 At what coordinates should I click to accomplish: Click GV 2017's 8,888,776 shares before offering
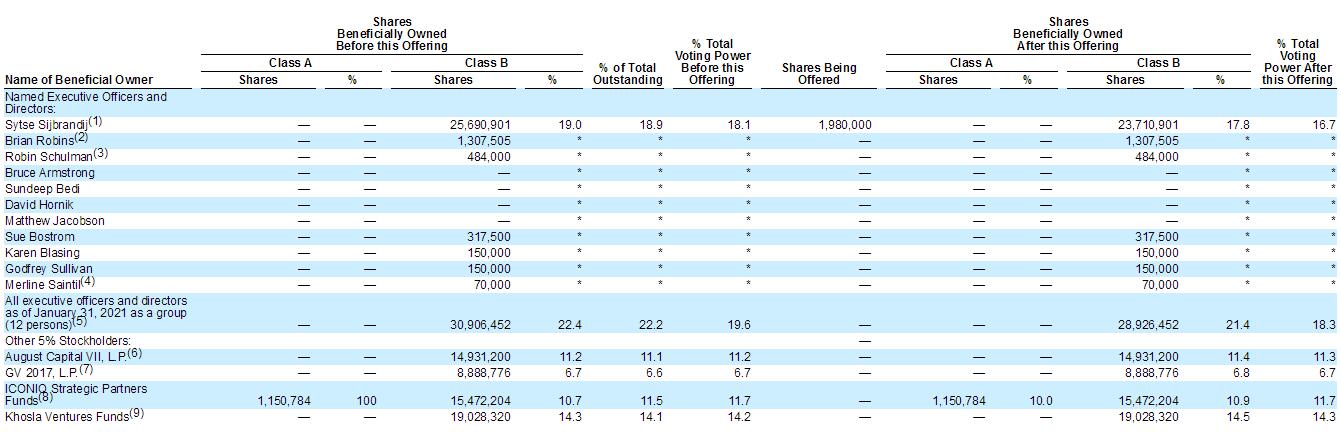(x=484, y=373)
